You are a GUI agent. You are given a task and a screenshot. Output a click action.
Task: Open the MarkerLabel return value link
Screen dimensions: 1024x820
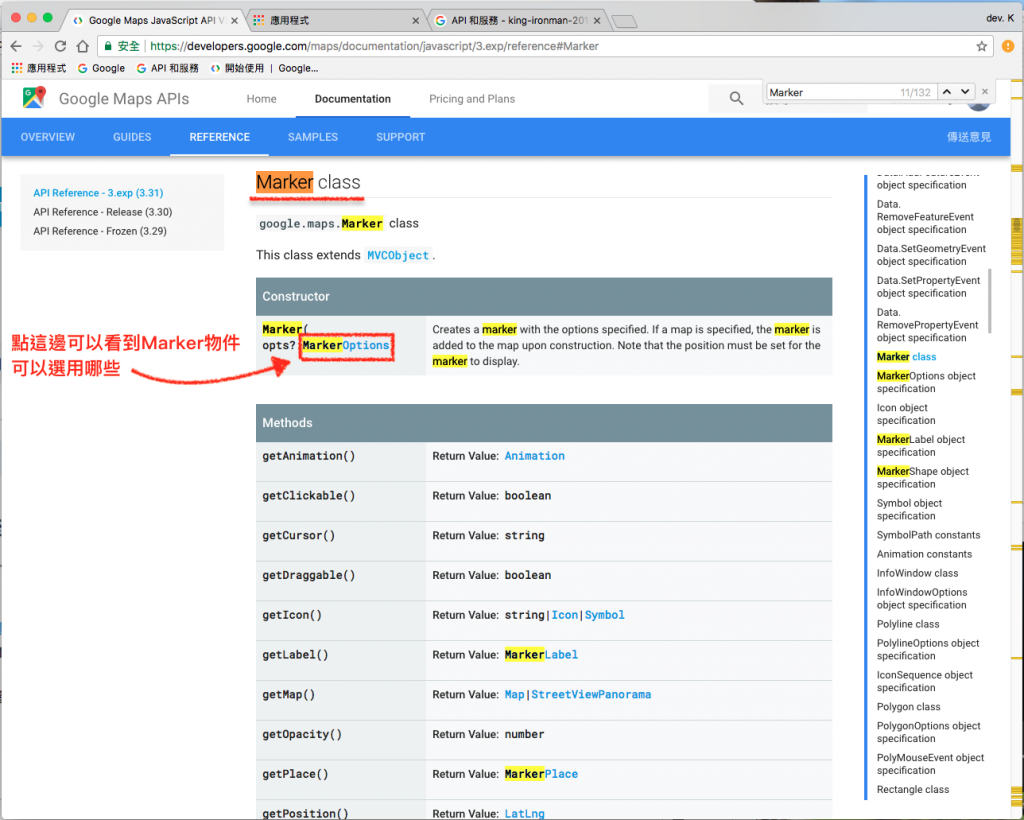coord(541,655)
